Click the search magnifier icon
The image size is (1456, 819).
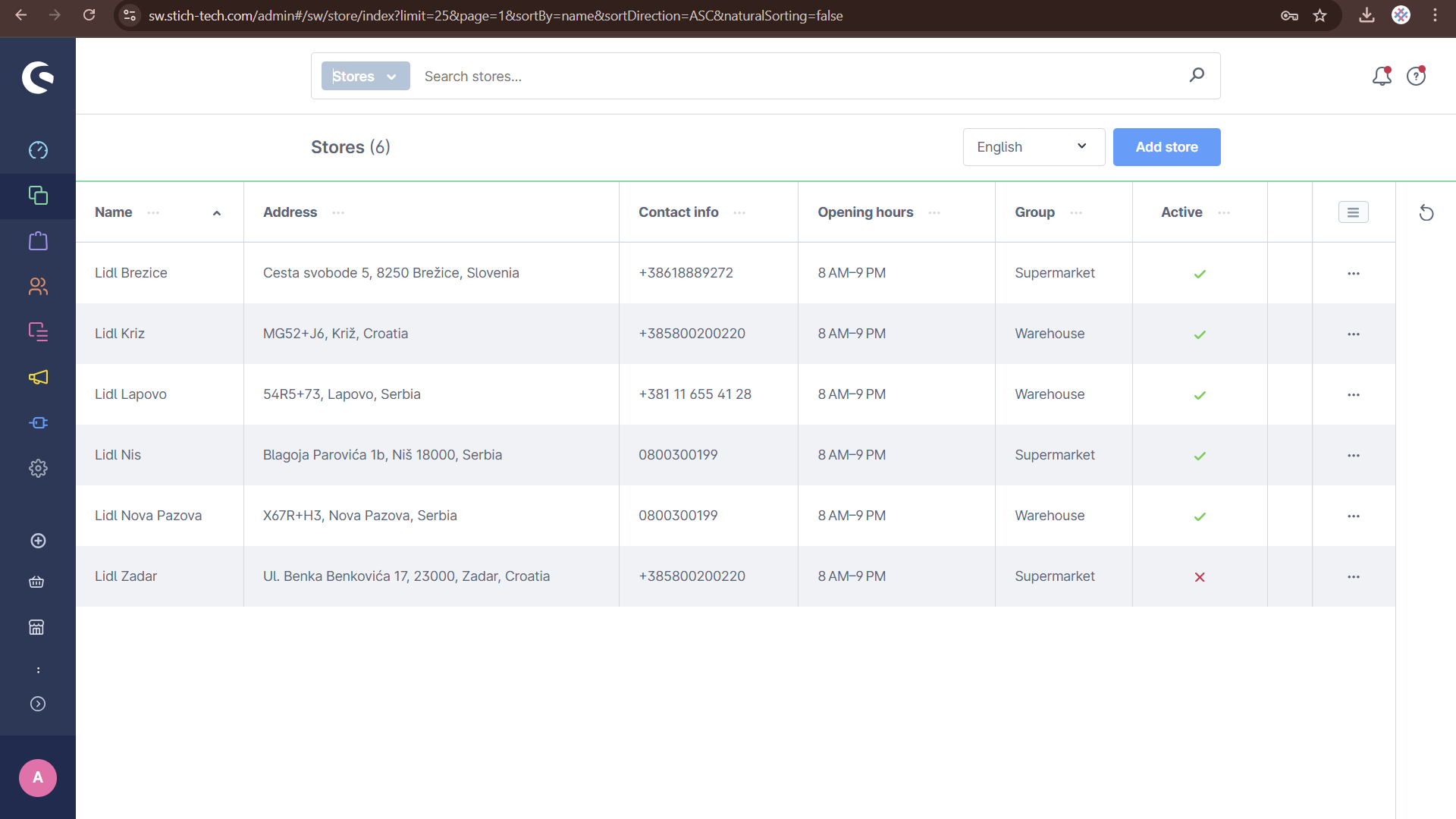(x=1197, y=75)
